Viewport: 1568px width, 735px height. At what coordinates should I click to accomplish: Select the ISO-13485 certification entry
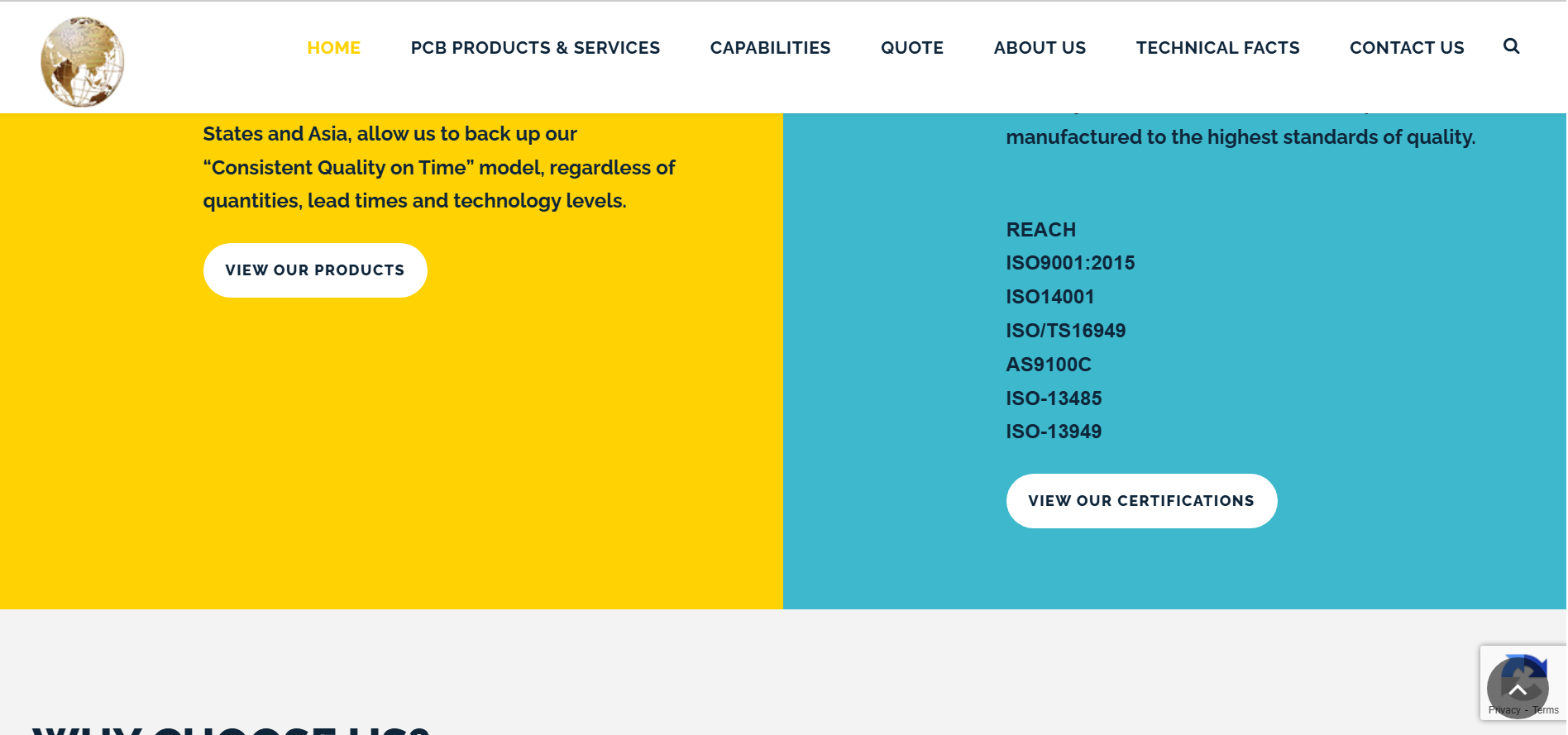tap(1053, 399)
